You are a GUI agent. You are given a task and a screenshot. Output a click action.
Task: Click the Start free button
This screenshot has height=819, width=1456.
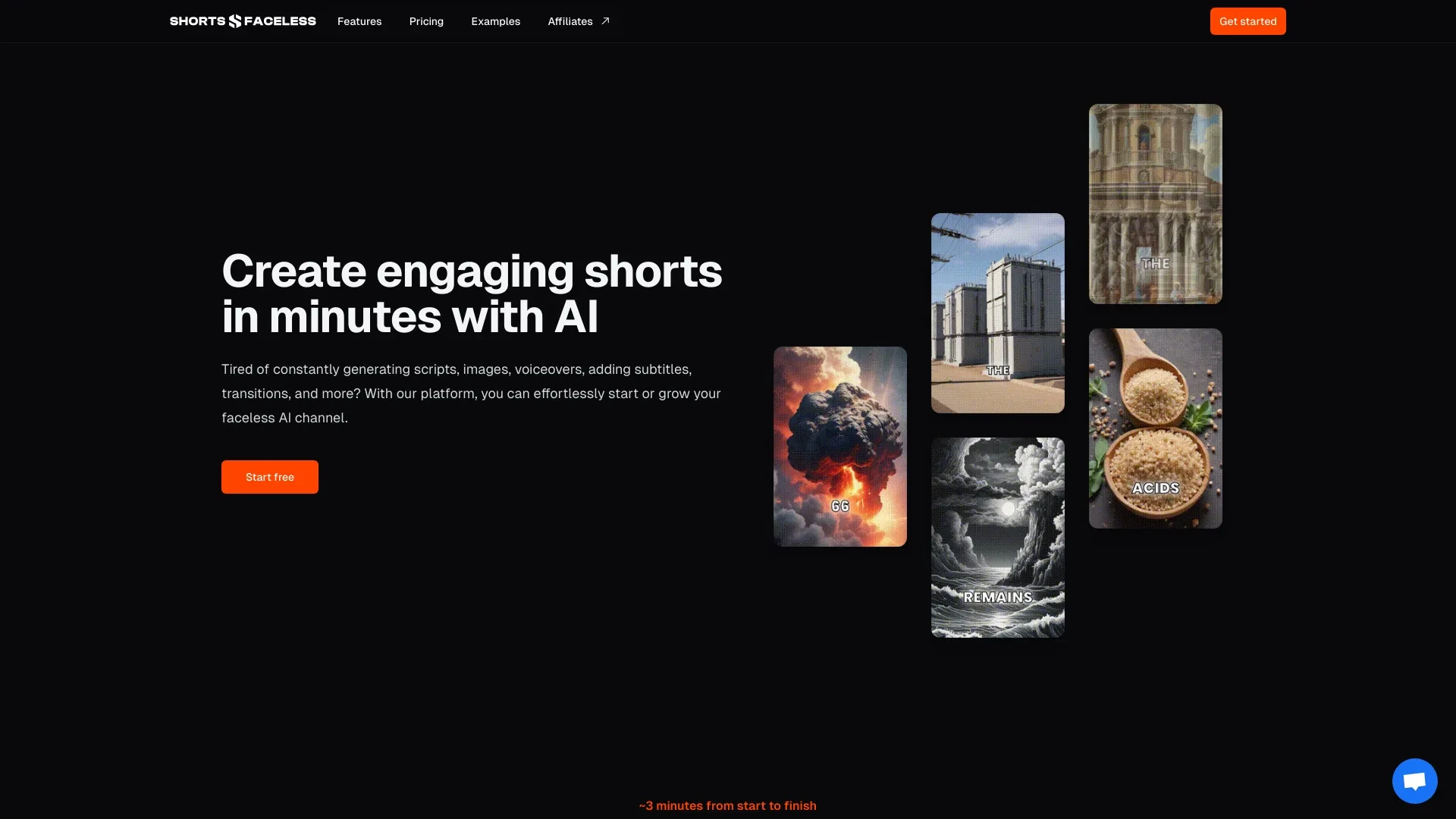coord(270,476)
